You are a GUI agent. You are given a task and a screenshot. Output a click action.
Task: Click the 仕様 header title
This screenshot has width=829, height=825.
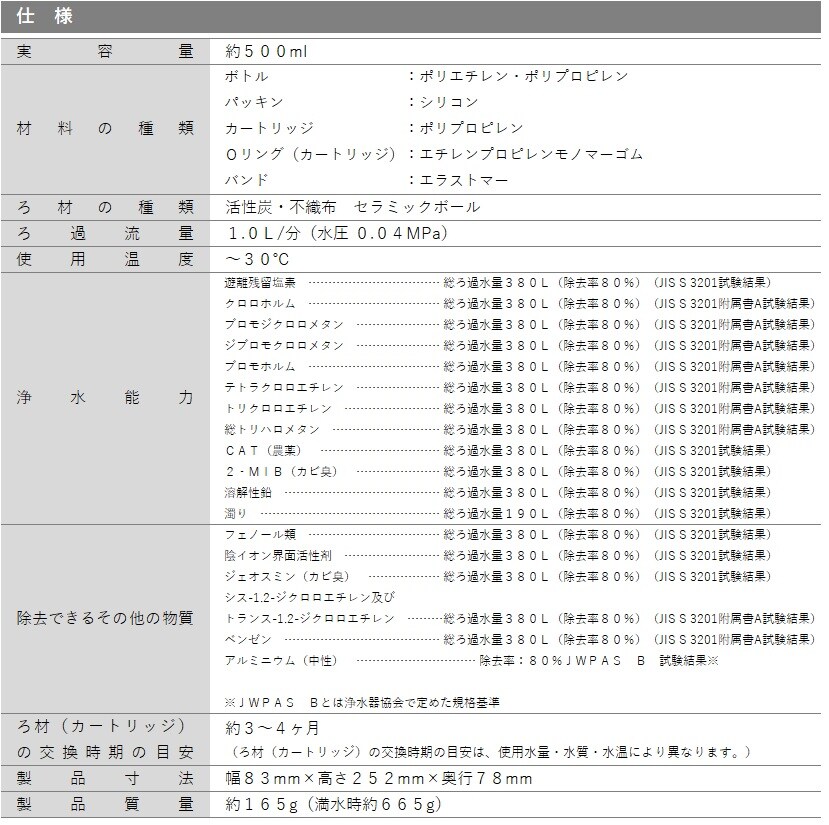point(44,16)
